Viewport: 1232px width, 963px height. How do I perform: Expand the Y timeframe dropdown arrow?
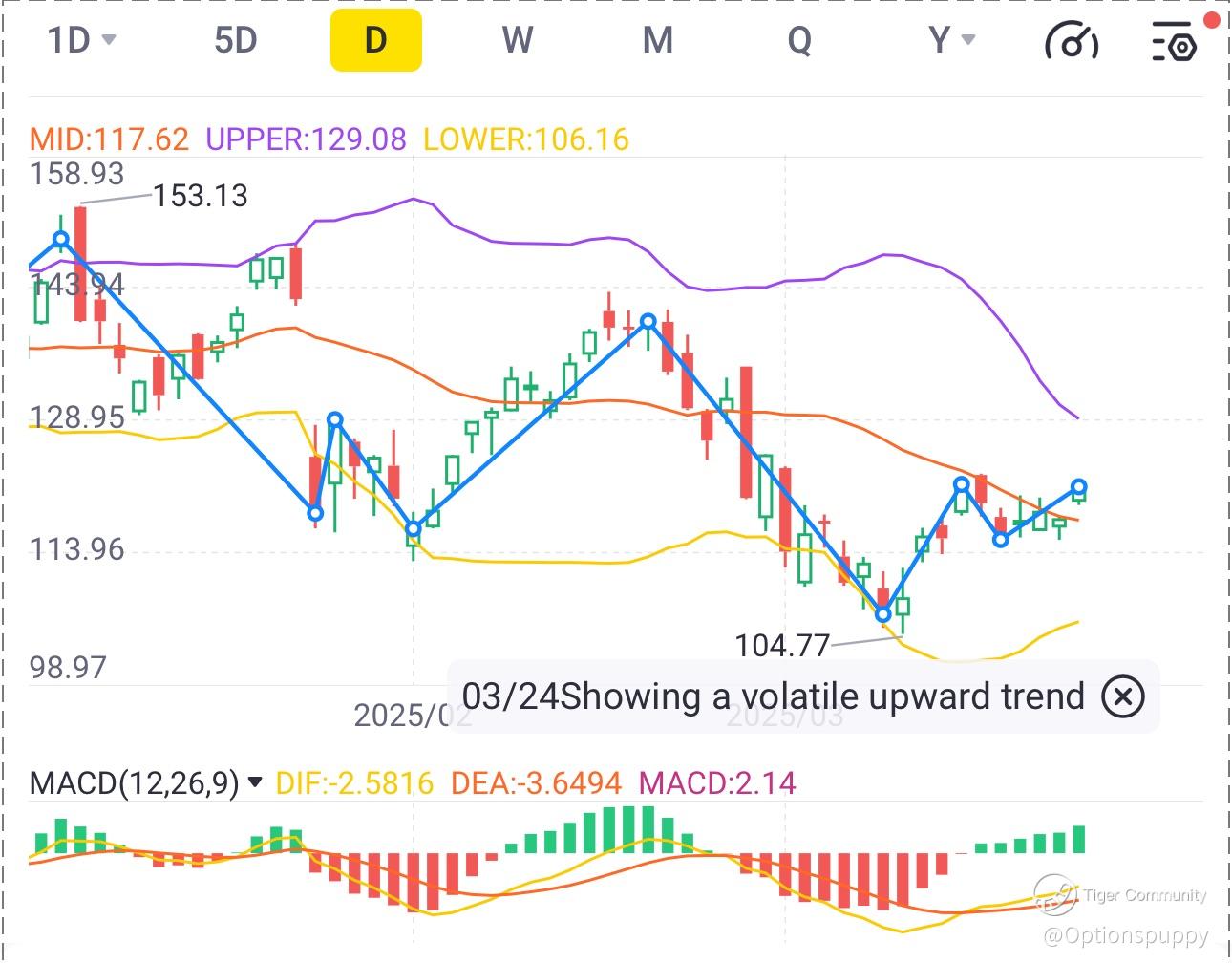click(x=968, y=40)
